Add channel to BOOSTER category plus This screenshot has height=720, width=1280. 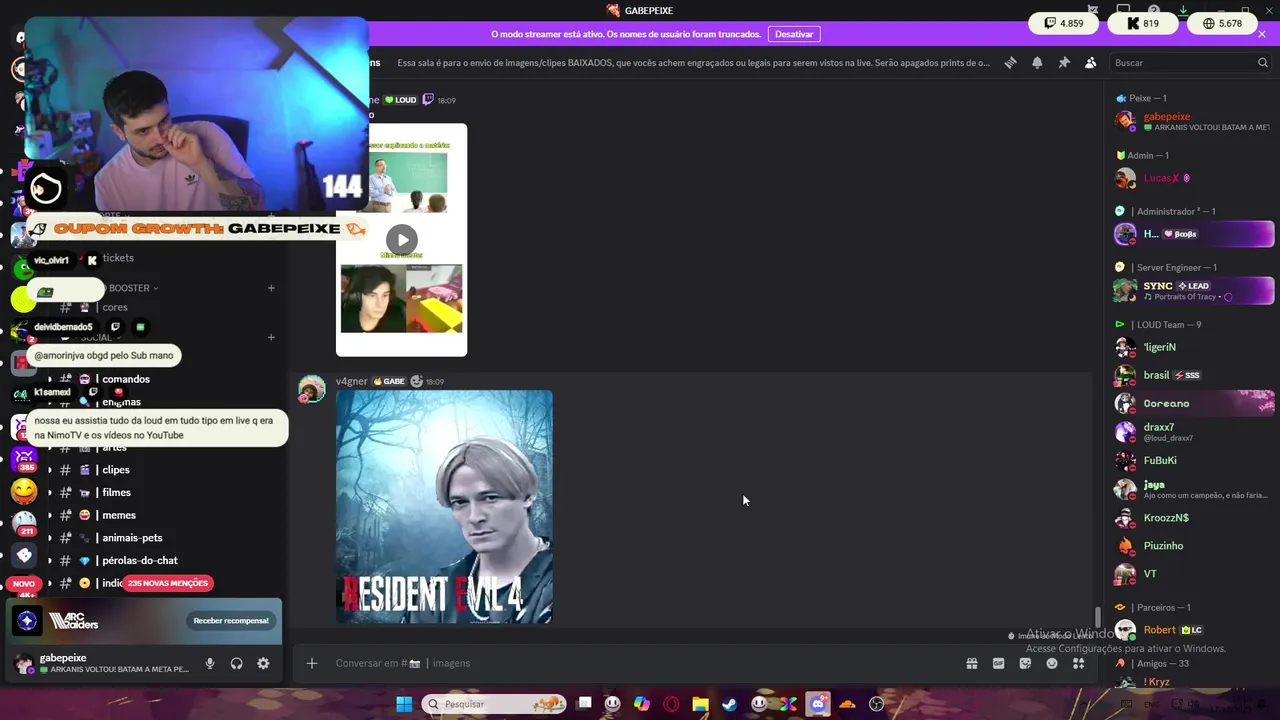click(271, 288)
